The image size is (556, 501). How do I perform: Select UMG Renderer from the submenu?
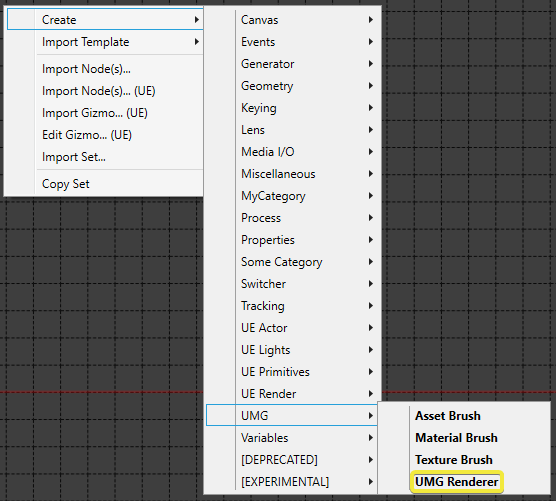point(457,481)
